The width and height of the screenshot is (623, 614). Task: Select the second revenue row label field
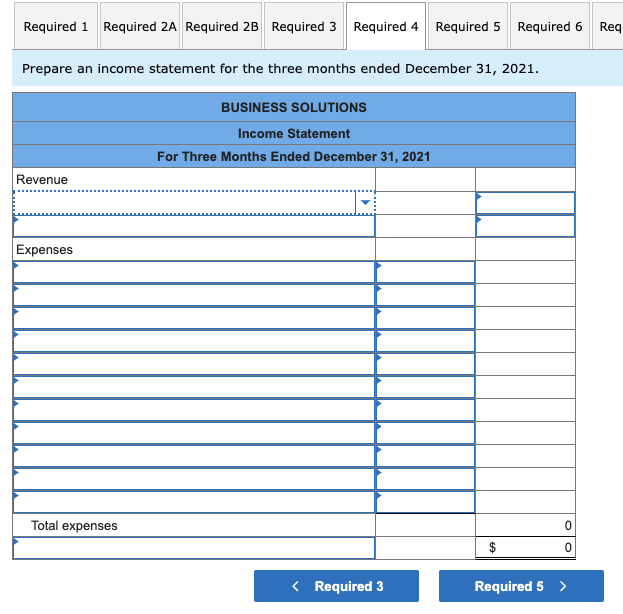pyautogui.click(x=194, y=226)
